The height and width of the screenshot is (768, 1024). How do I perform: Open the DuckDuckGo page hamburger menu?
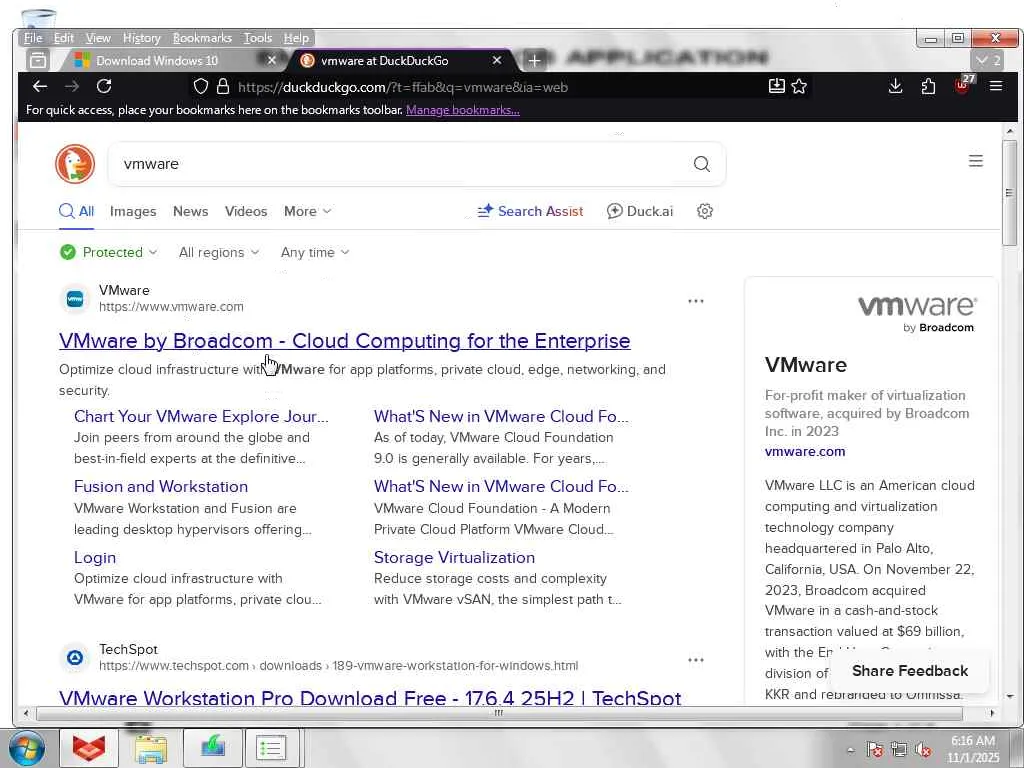(x=976, y=161)
